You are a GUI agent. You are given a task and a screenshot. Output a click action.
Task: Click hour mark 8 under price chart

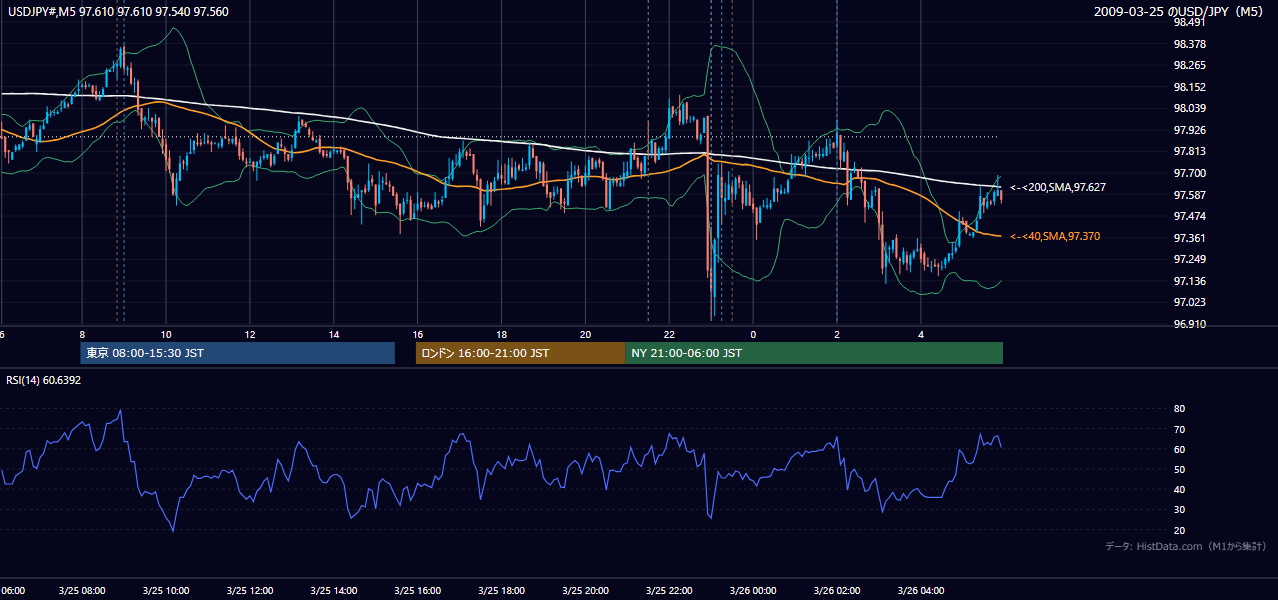[82, 334]
